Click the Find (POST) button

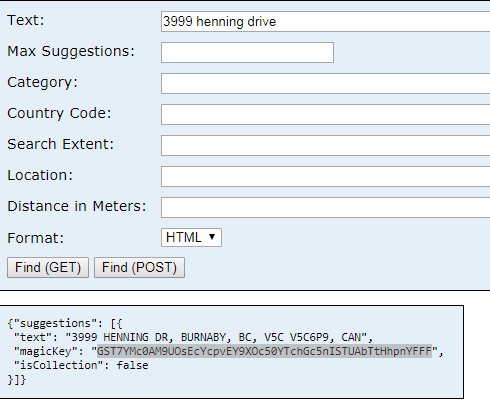139,267
